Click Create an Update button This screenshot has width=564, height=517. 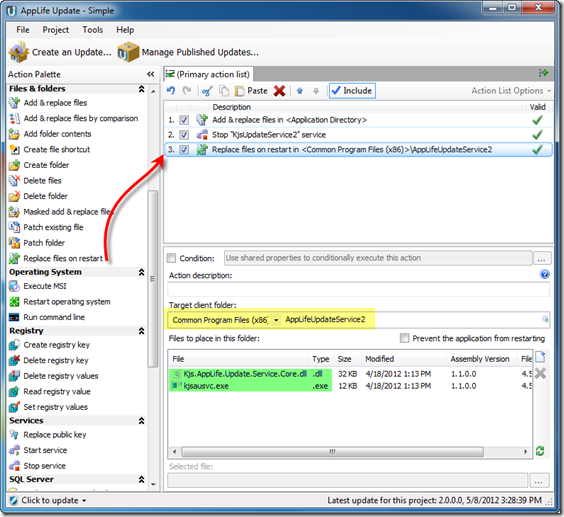tap(60, 52)
